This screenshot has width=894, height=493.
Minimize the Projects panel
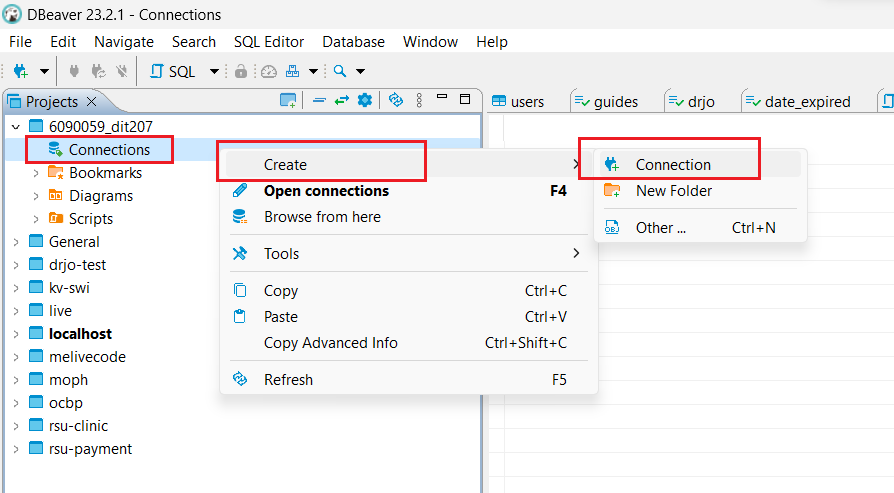click(442, 97)
